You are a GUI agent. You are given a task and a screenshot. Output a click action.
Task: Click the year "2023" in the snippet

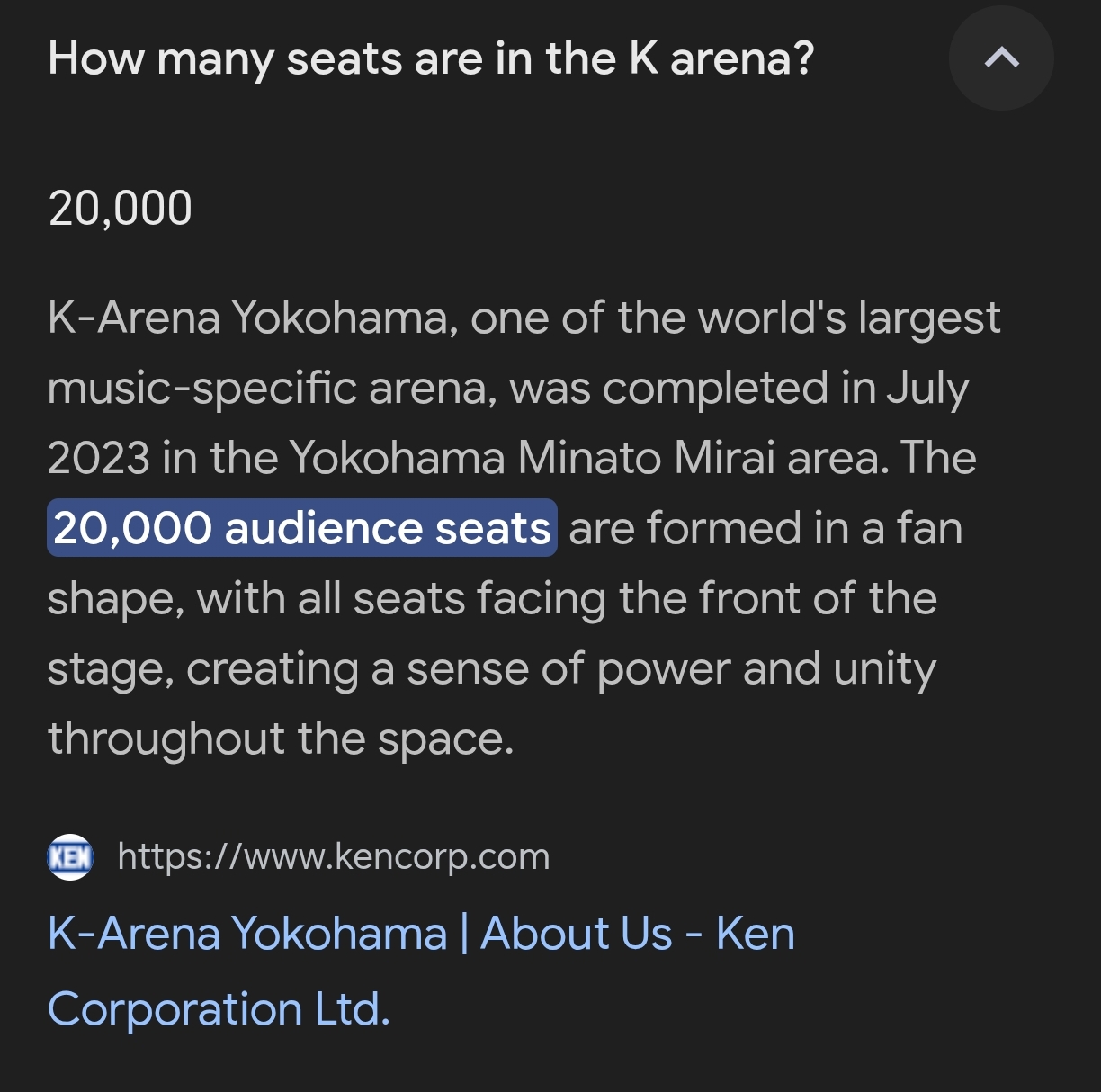pos(99,458)
